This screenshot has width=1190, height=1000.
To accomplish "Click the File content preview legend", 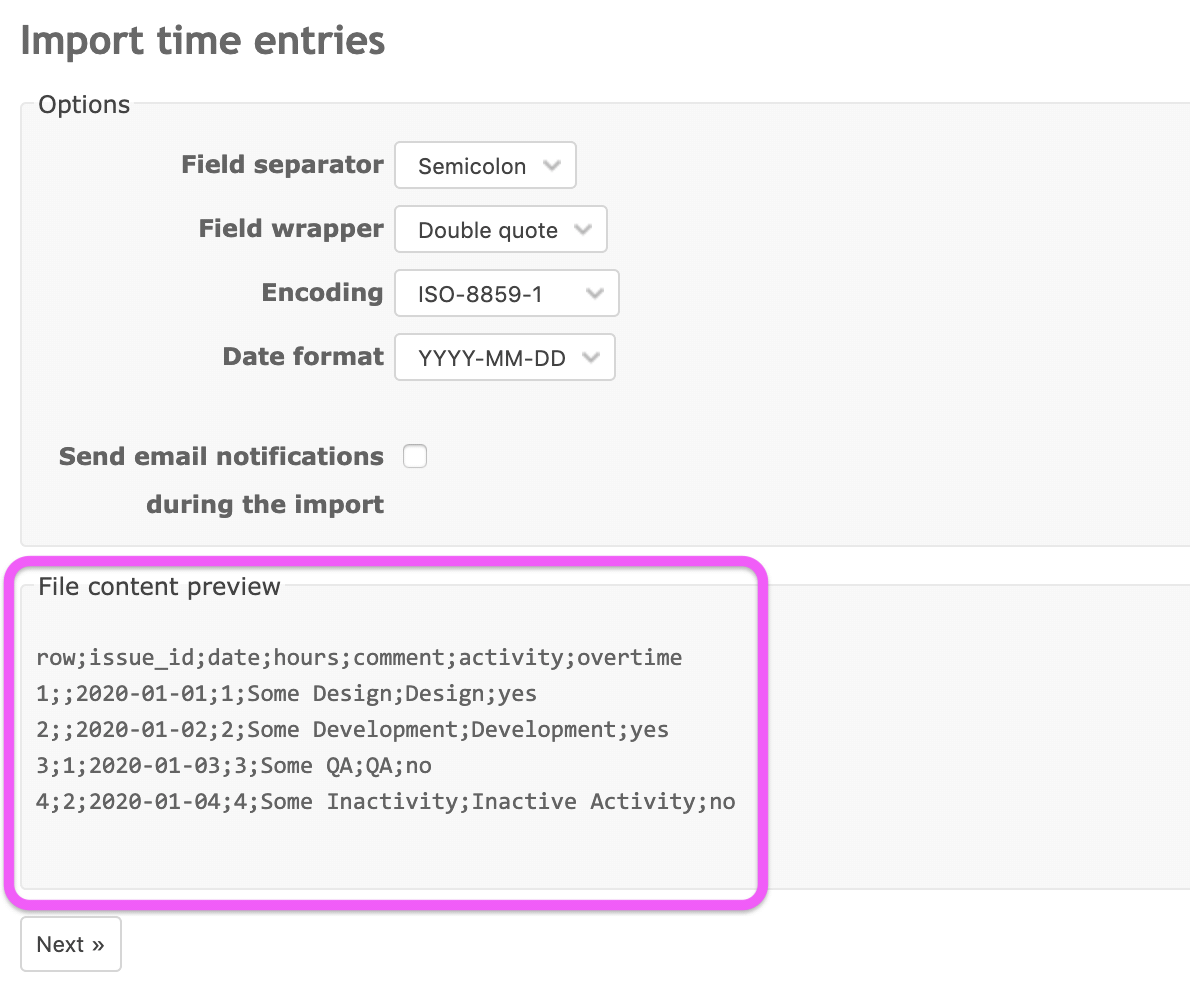I will pyautogui.click(x=159, y=586).
